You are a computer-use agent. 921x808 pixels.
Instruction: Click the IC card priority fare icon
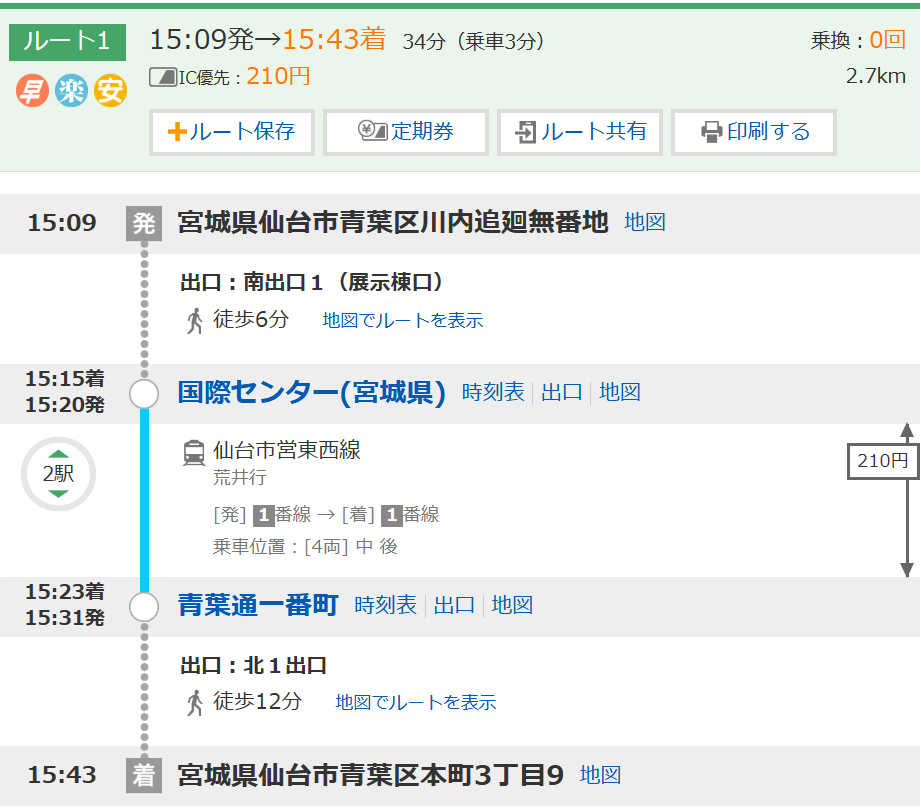pos(162,77)
